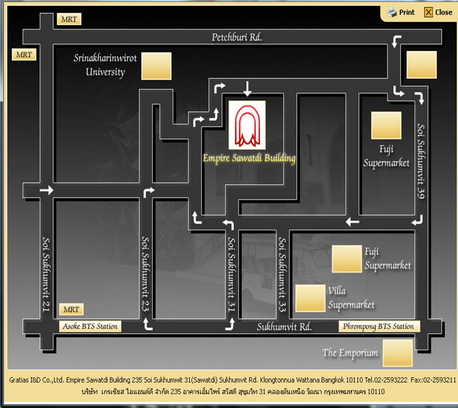Click the Sukhumvit Rd. road label
This screenshot has width=458, height=408.
[284, 327]
